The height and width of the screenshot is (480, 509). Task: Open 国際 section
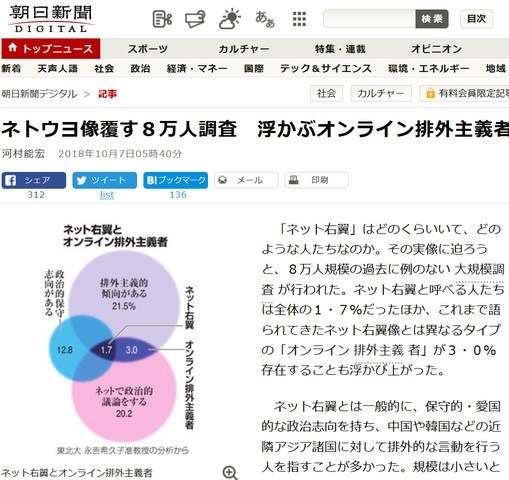pos(254,69)
